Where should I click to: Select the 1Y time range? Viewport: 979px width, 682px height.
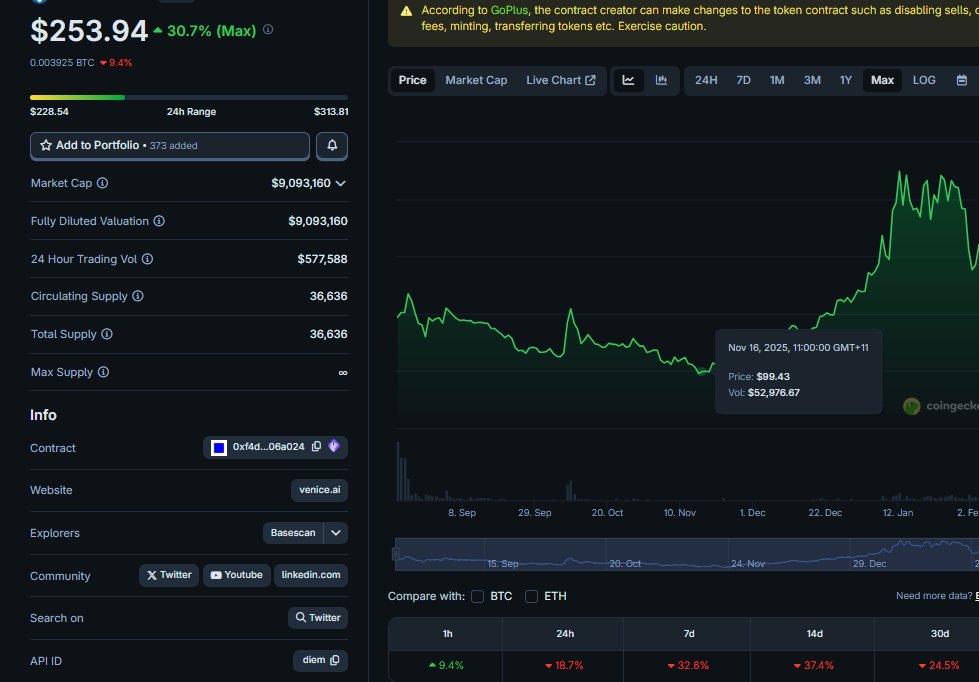(846, 80)
